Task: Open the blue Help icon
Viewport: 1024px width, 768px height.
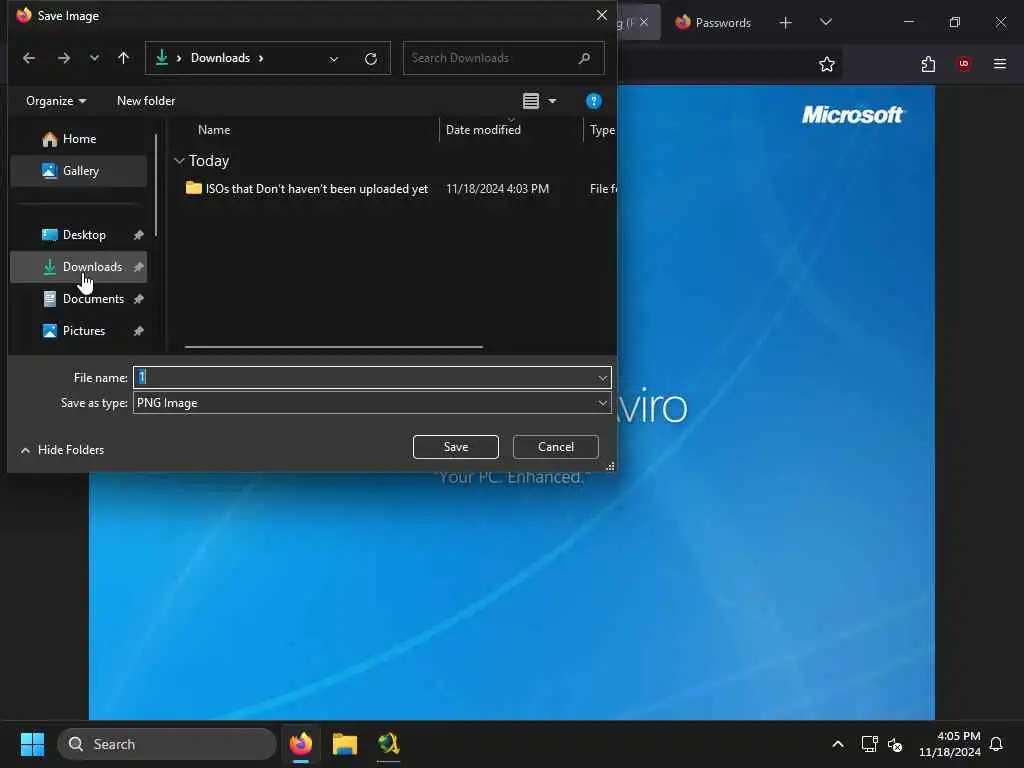Action: [x=594, y=101]
